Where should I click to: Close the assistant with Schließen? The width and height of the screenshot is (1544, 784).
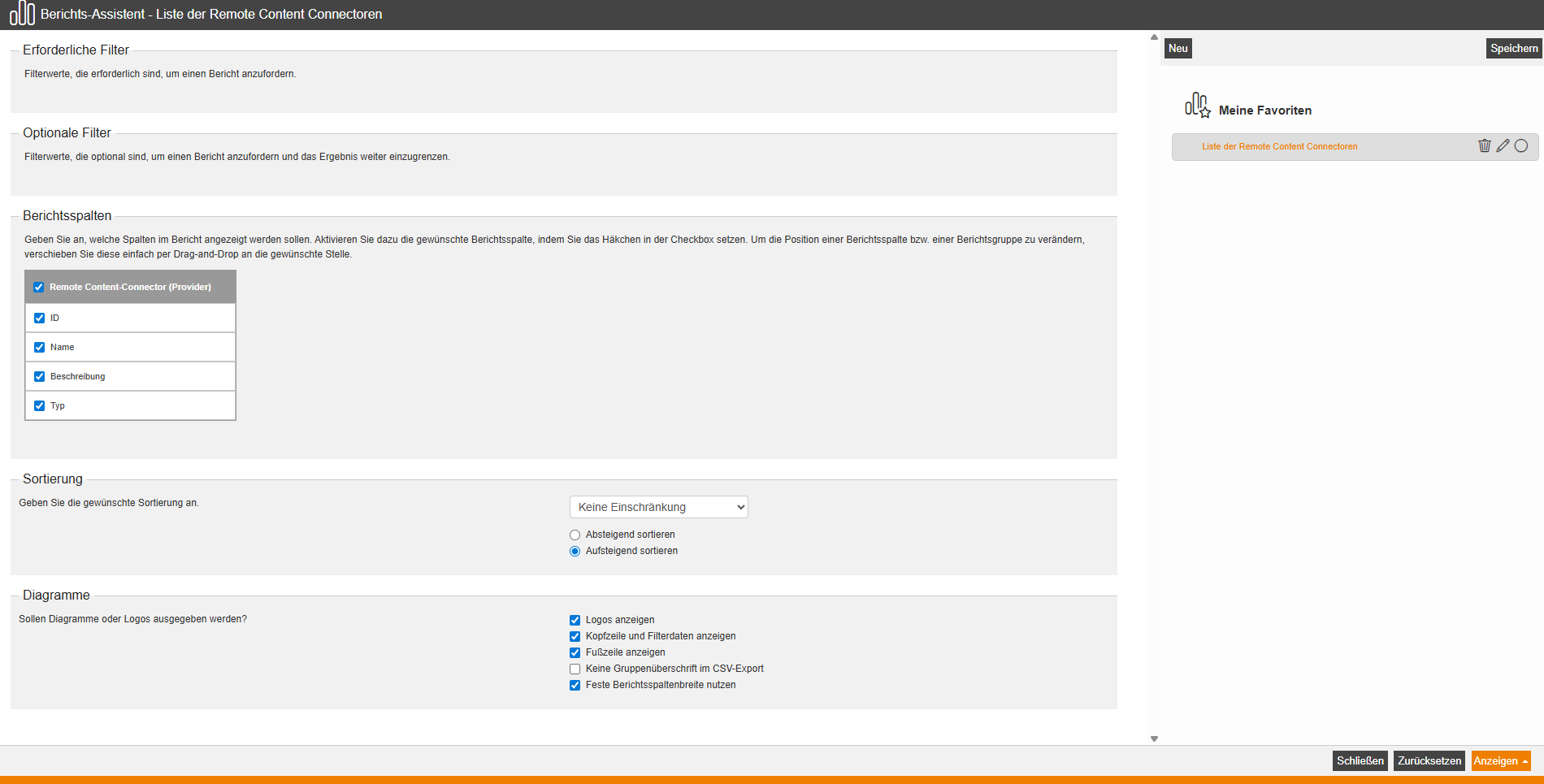1360,761
